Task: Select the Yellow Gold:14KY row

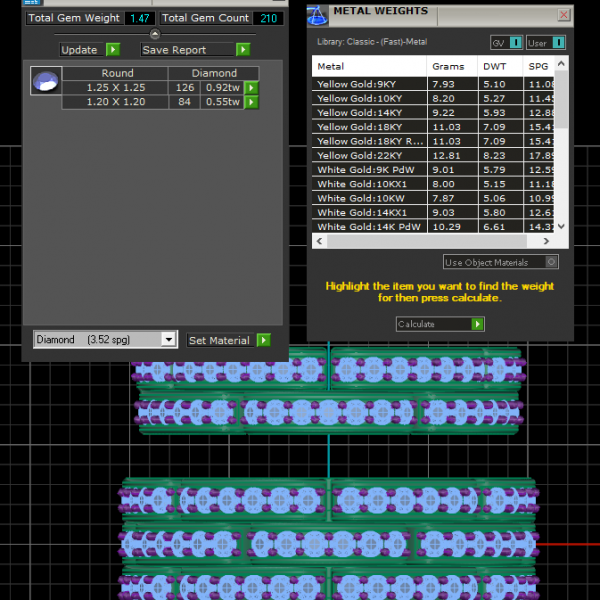Action: click(372, 113)
